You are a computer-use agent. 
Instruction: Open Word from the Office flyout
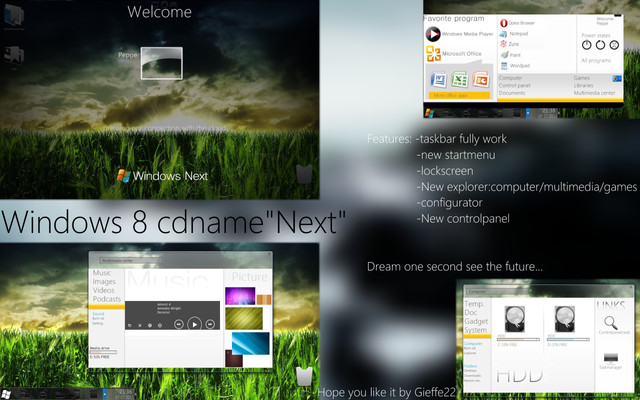pos(438,80)
